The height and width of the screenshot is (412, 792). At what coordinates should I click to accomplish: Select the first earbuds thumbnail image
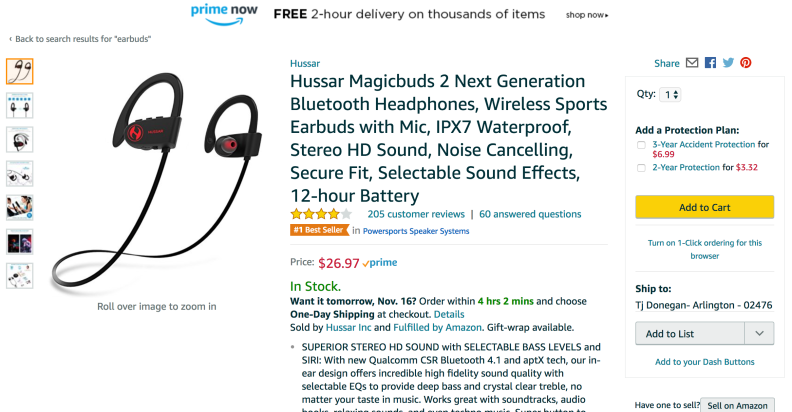pyautogui.click(x=20, y=71)
